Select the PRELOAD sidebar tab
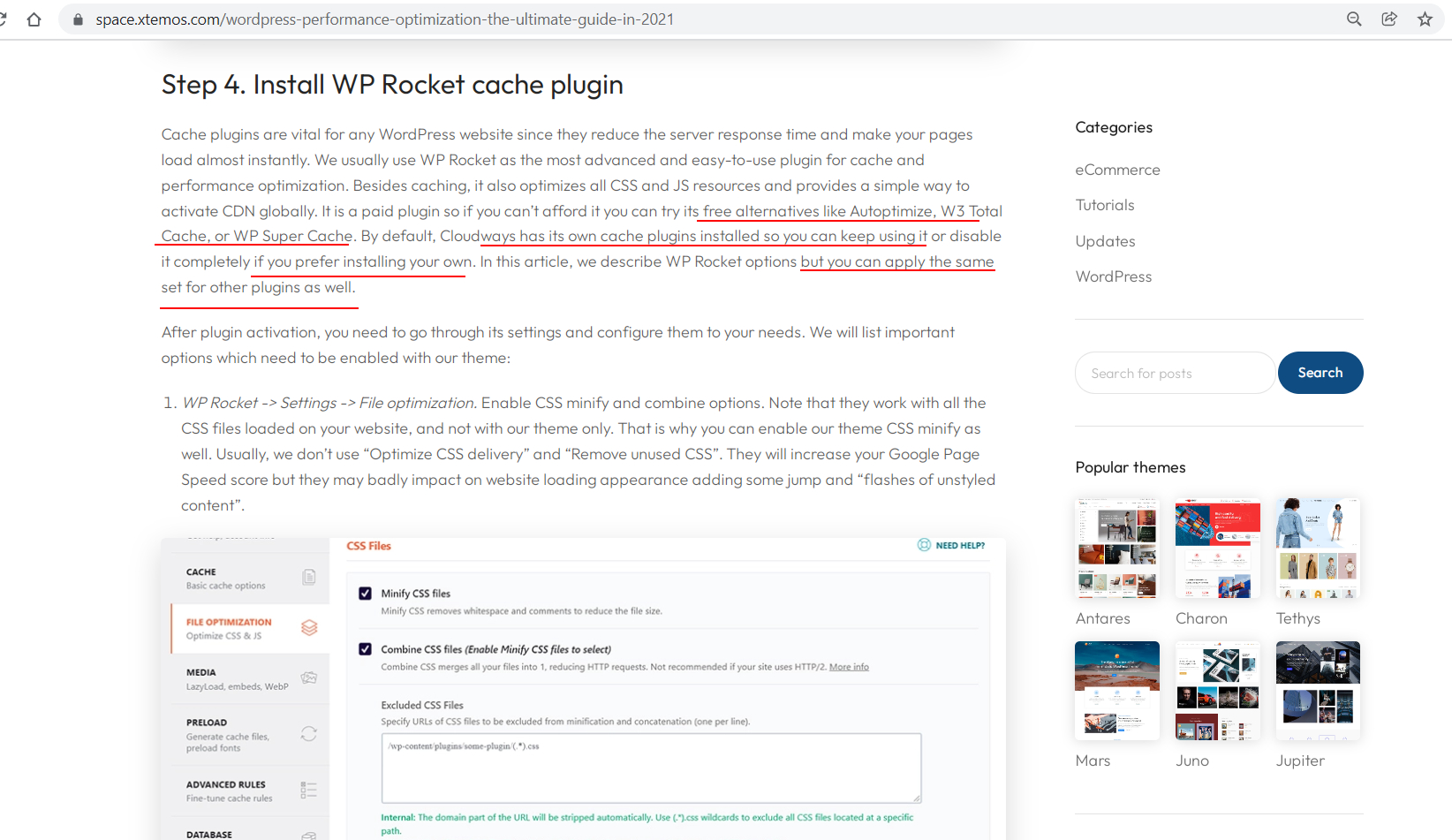The image size is (1452, 840). [x=250, y=734]
